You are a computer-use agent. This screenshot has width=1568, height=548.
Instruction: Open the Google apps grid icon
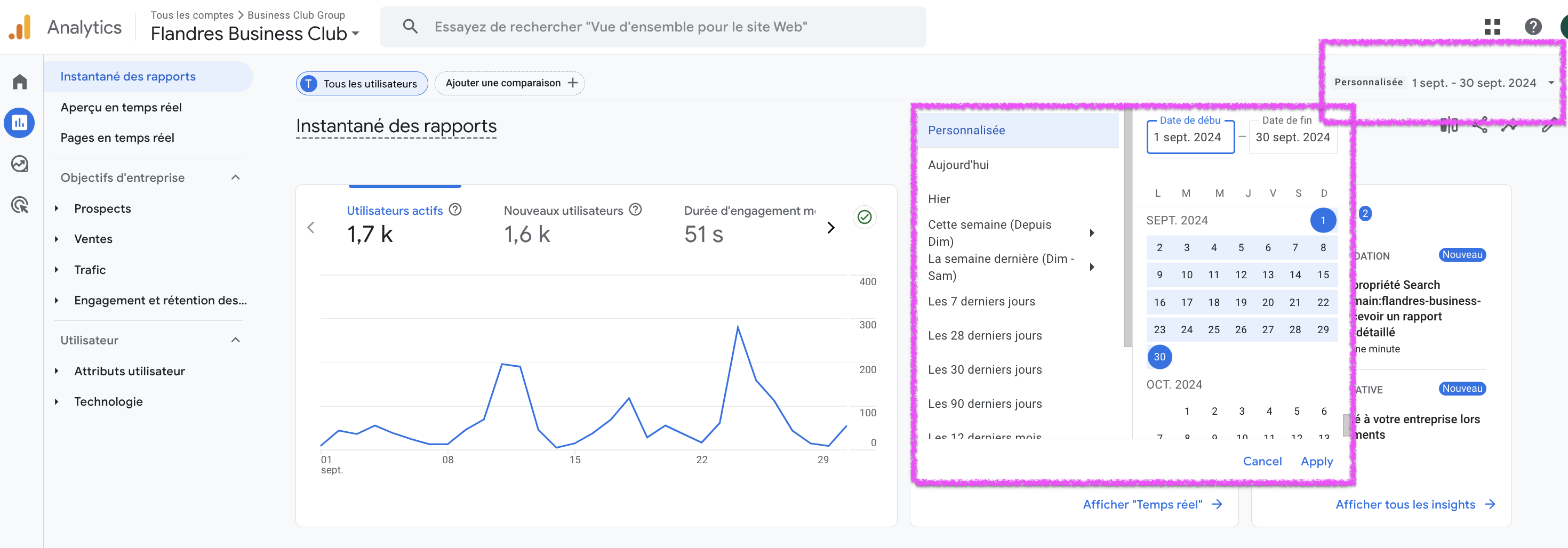pos(1492,27)
